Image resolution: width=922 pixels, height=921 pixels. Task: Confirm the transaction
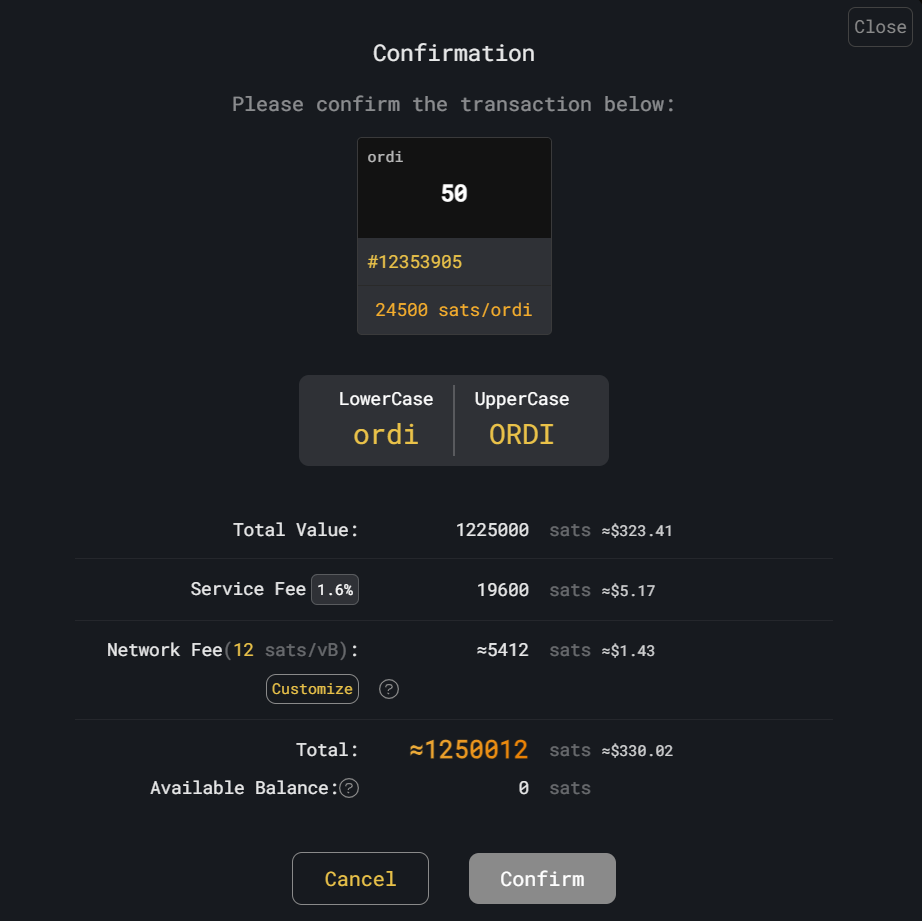coord(542,878)
